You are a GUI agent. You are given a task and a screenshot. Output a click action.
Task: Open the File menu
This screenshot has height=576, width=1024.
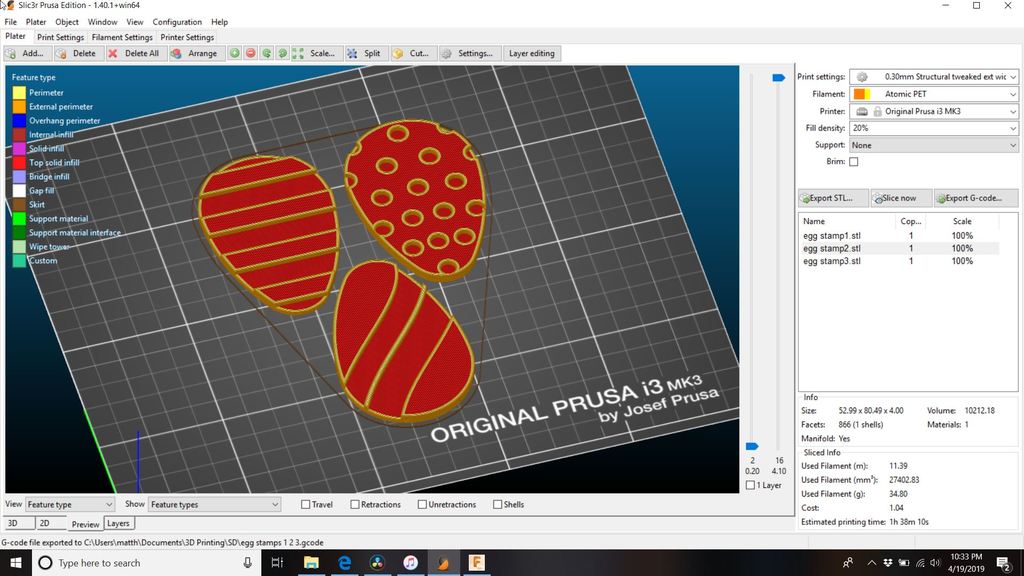pyautogui.click(x=10, y=22)
